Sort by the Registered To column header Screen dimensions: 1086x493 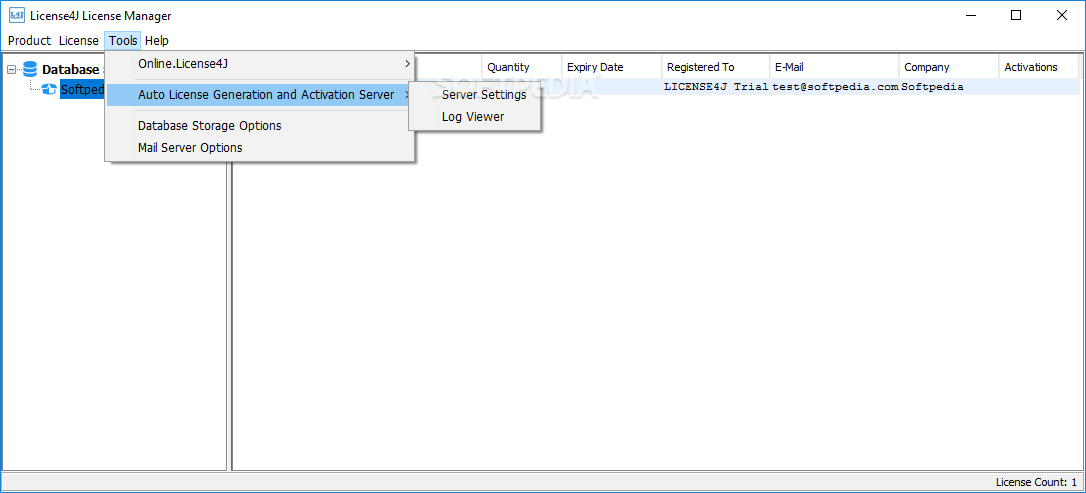[x=715, y=67]
